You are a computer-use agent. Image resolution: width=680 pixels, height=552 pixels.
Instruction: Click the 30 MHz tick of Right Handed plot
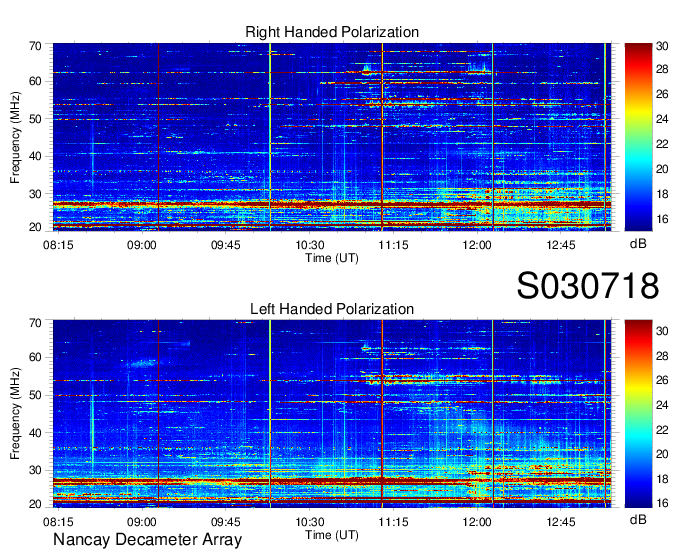35,194
